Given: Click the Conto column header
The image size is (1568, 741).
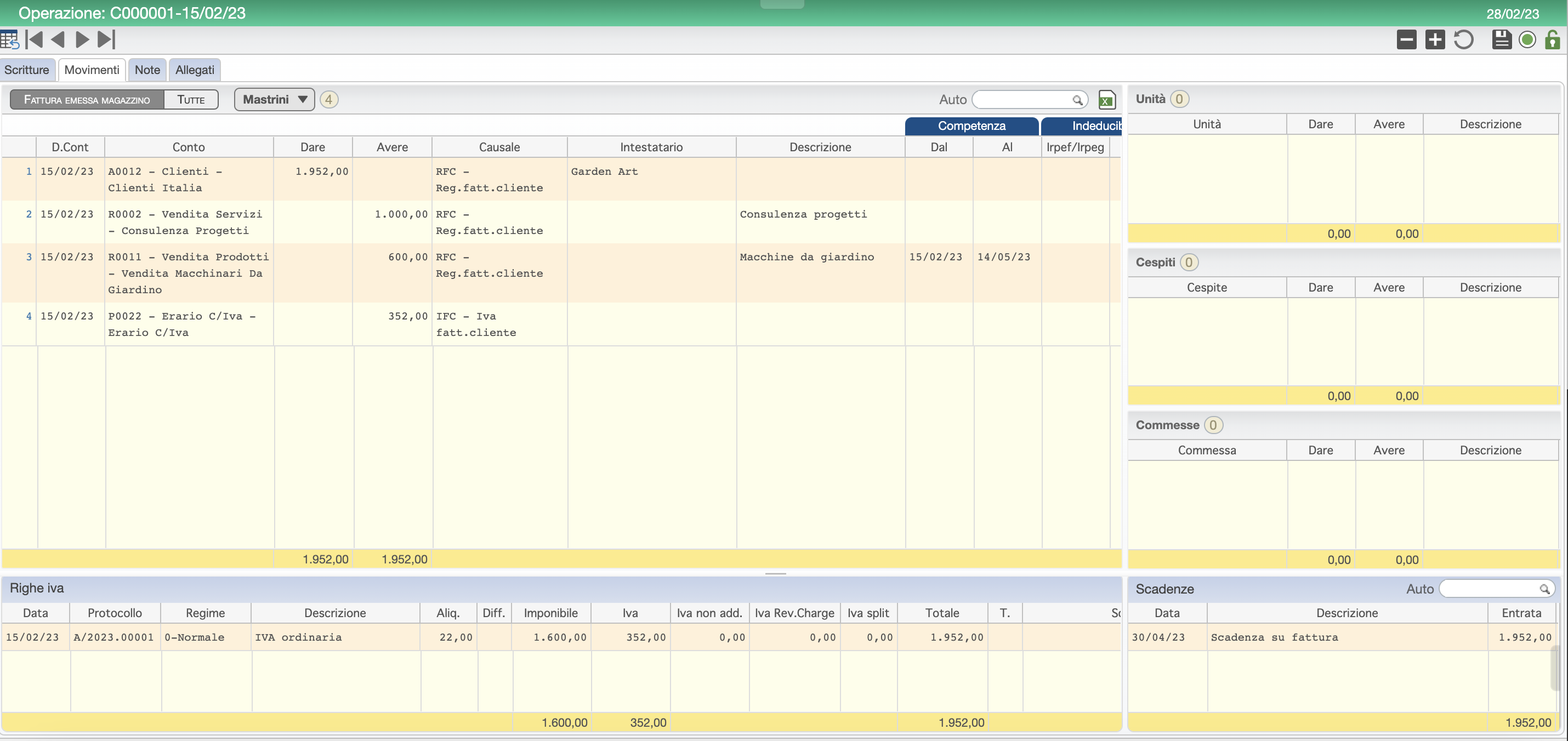Looking at the screenshot, I should (189, 147).
